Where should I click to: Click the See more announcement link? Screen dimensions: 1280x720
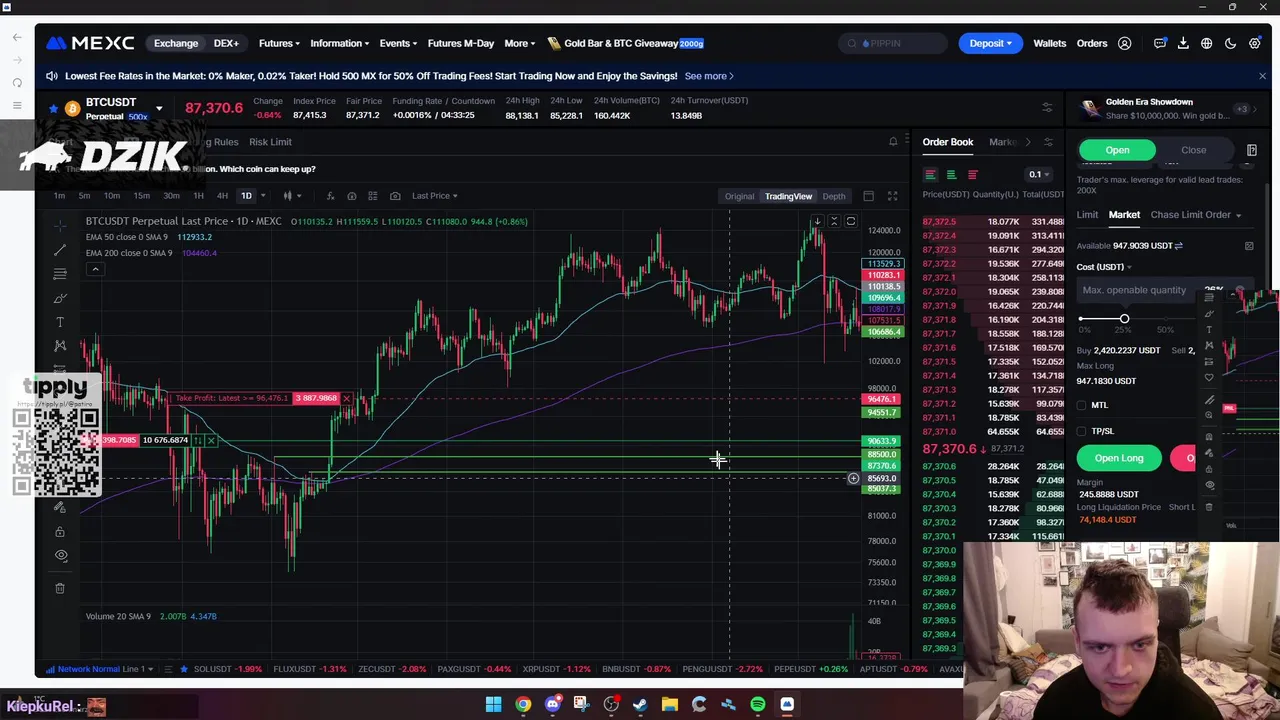709,76
